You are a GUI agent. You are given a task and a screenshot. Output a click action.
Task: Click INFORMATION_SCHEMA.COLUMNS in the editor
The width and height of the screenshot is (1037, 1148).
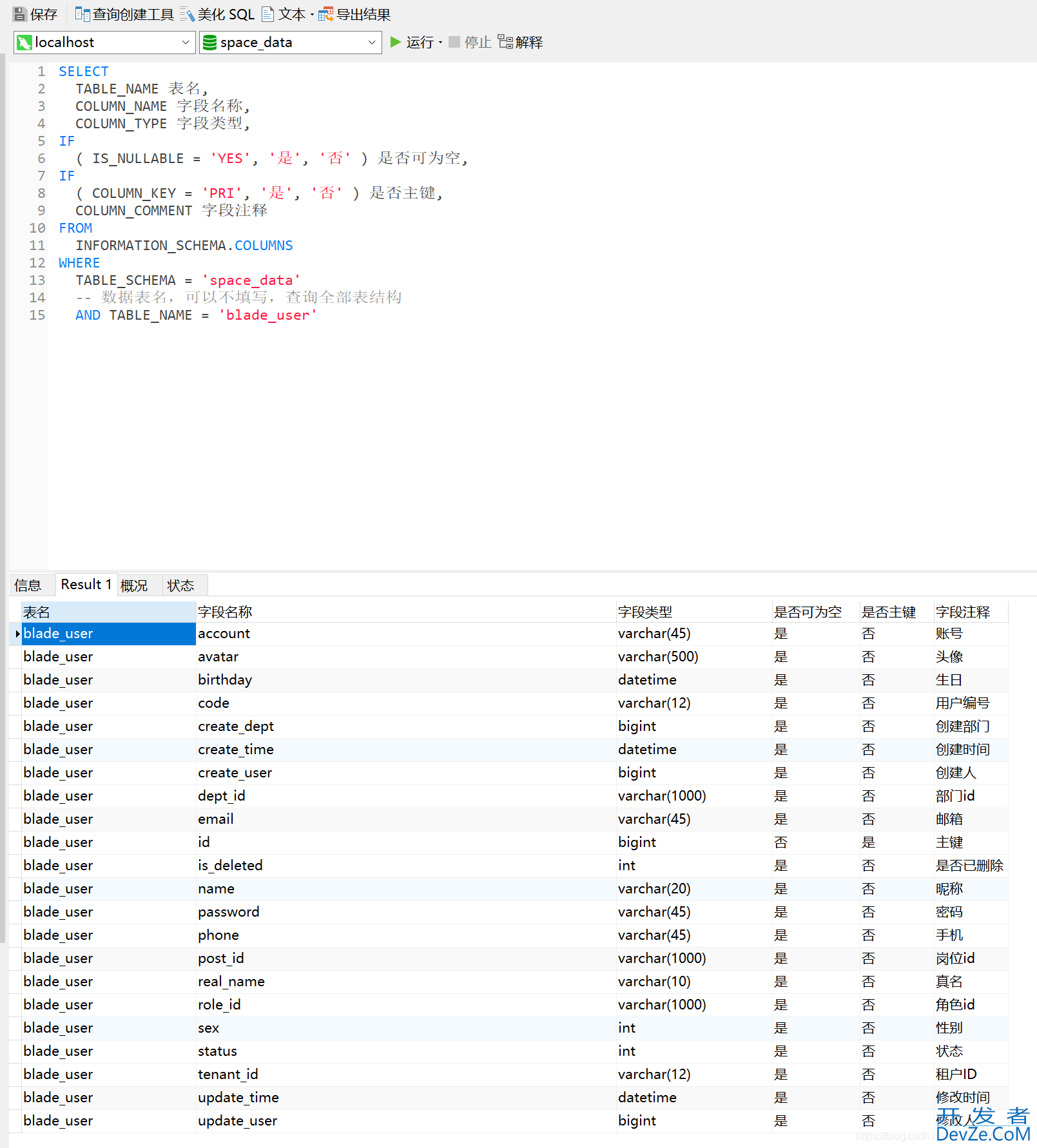pyautogui.click(x=184, y=246)
